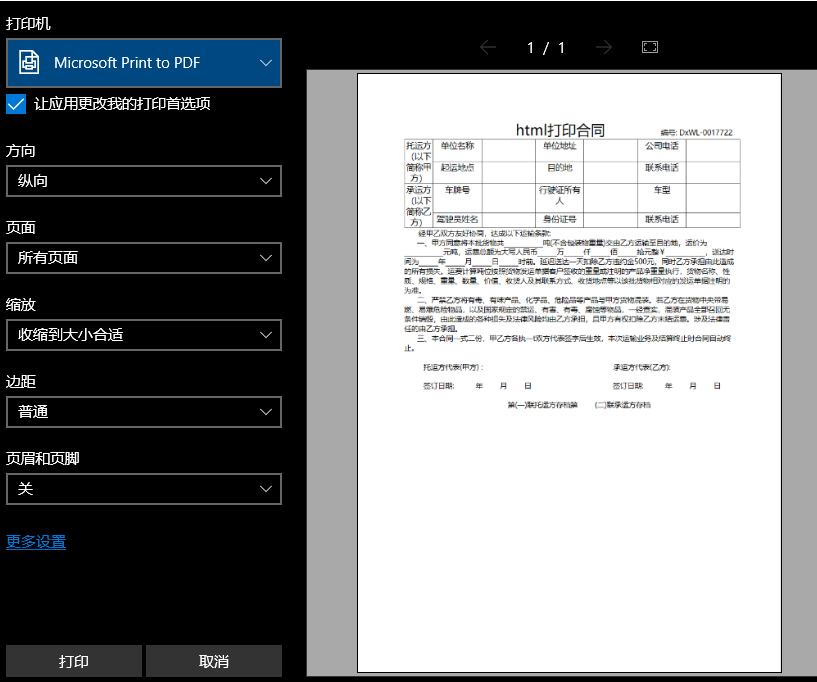Go to next preview page arrow
The width and height of the screenshot is (817, 682).
point(603,47)
